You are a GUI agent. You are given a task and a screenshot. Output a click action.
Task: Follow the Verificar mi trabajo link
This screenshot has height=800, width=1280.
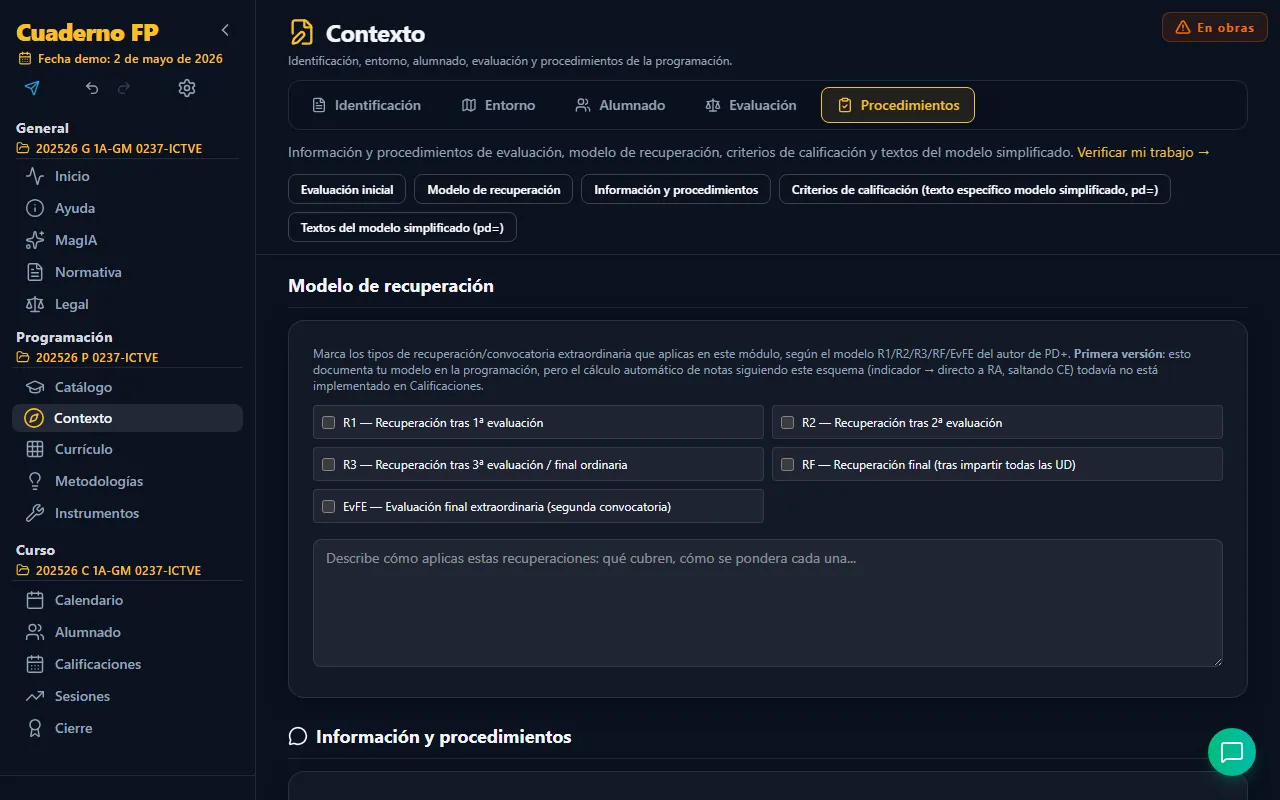tap(1144, 153)
